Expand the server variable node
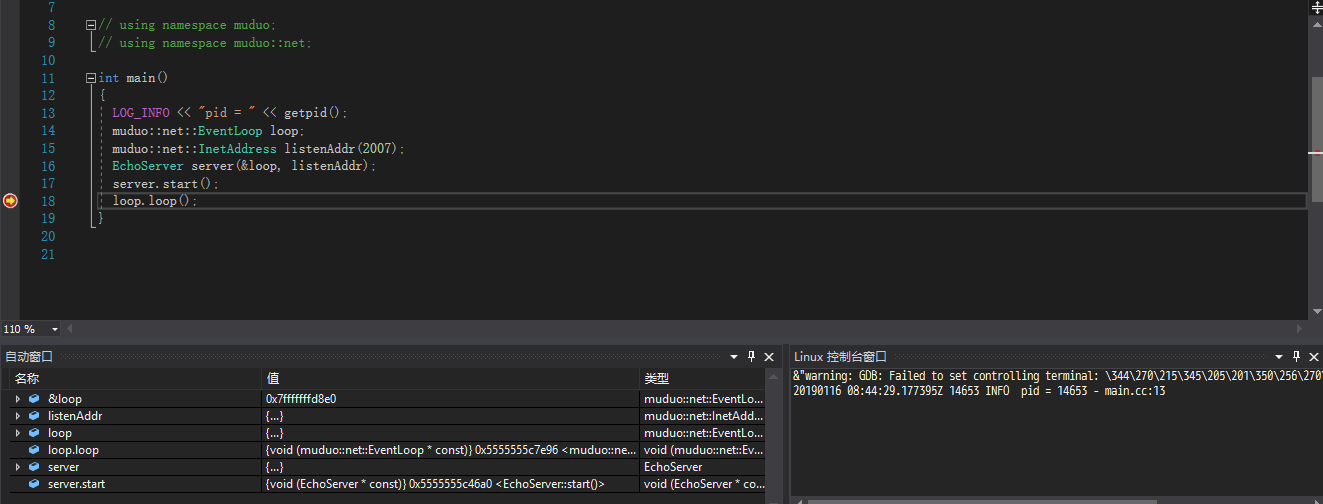This screenshot has height=504, width=1323. pos(17,467)
